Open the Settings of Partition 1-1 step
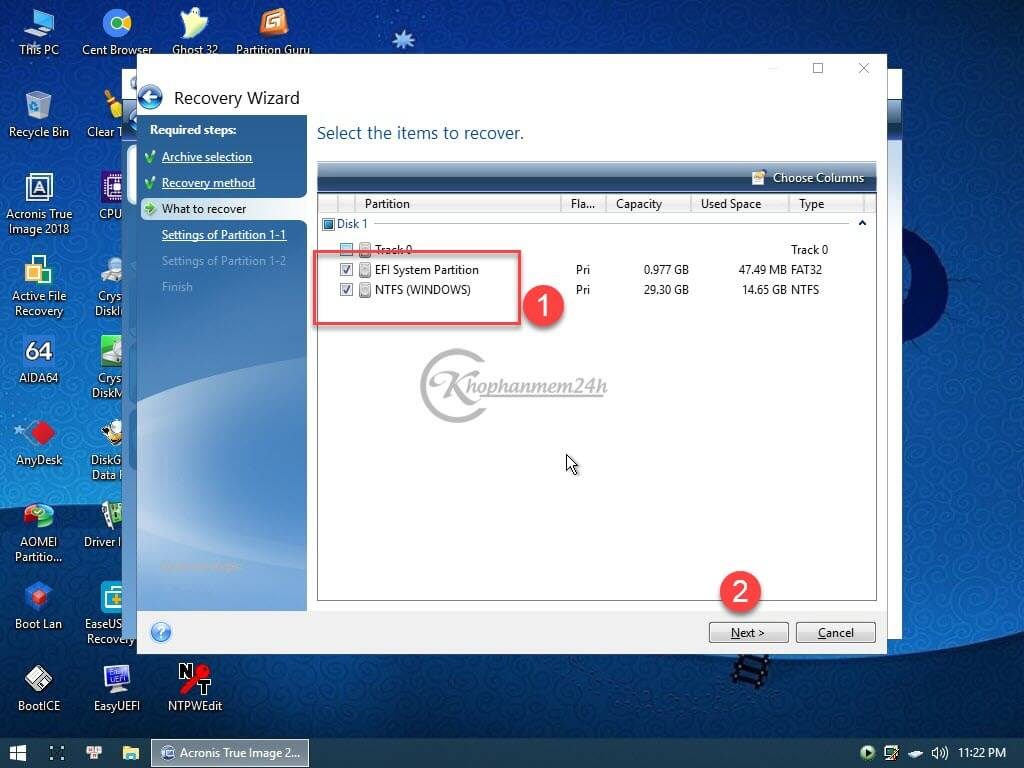Screen dimensions: 1024x768 coord(223,235)
